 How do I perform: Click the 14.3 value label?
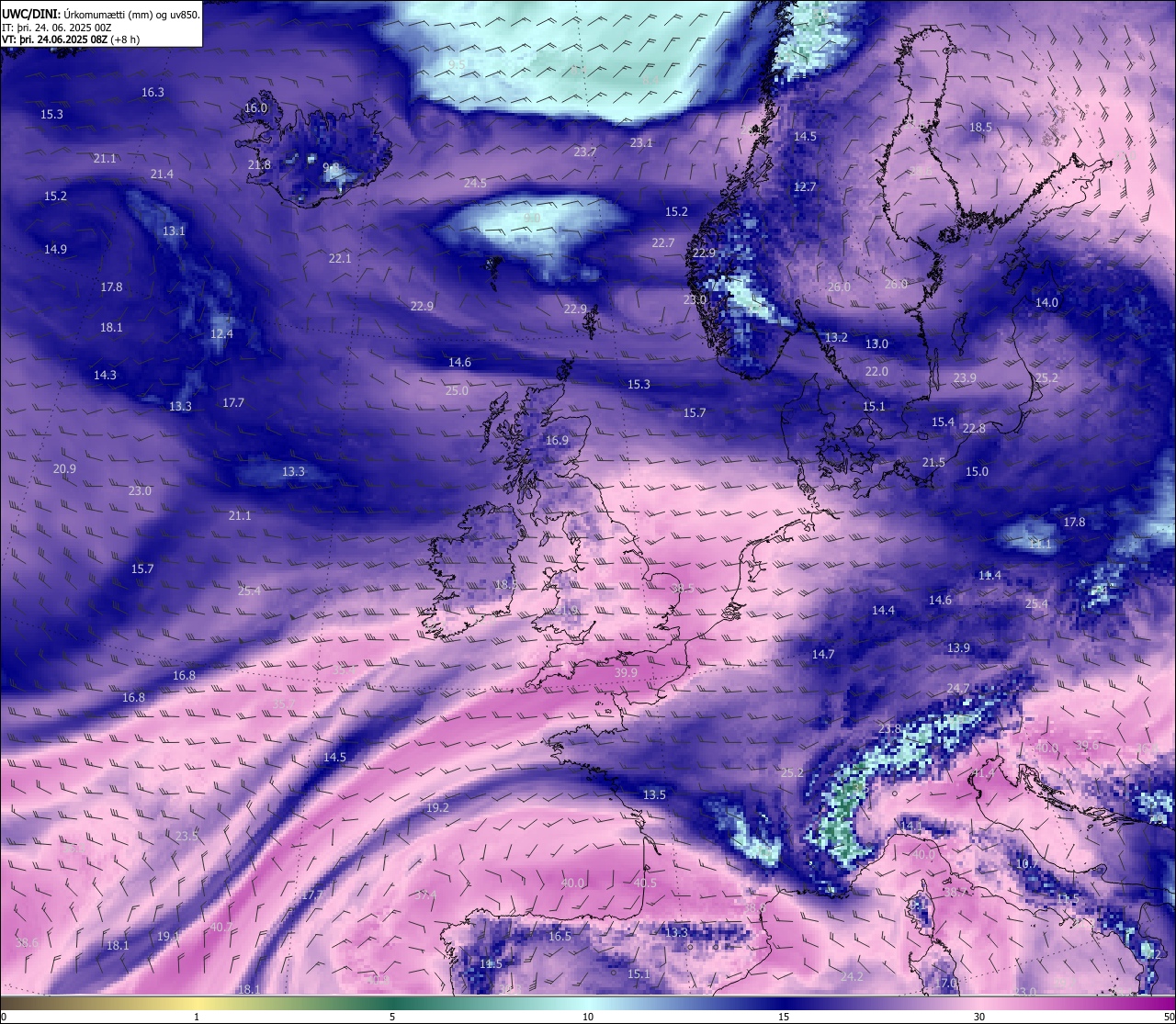pos(105,375)
